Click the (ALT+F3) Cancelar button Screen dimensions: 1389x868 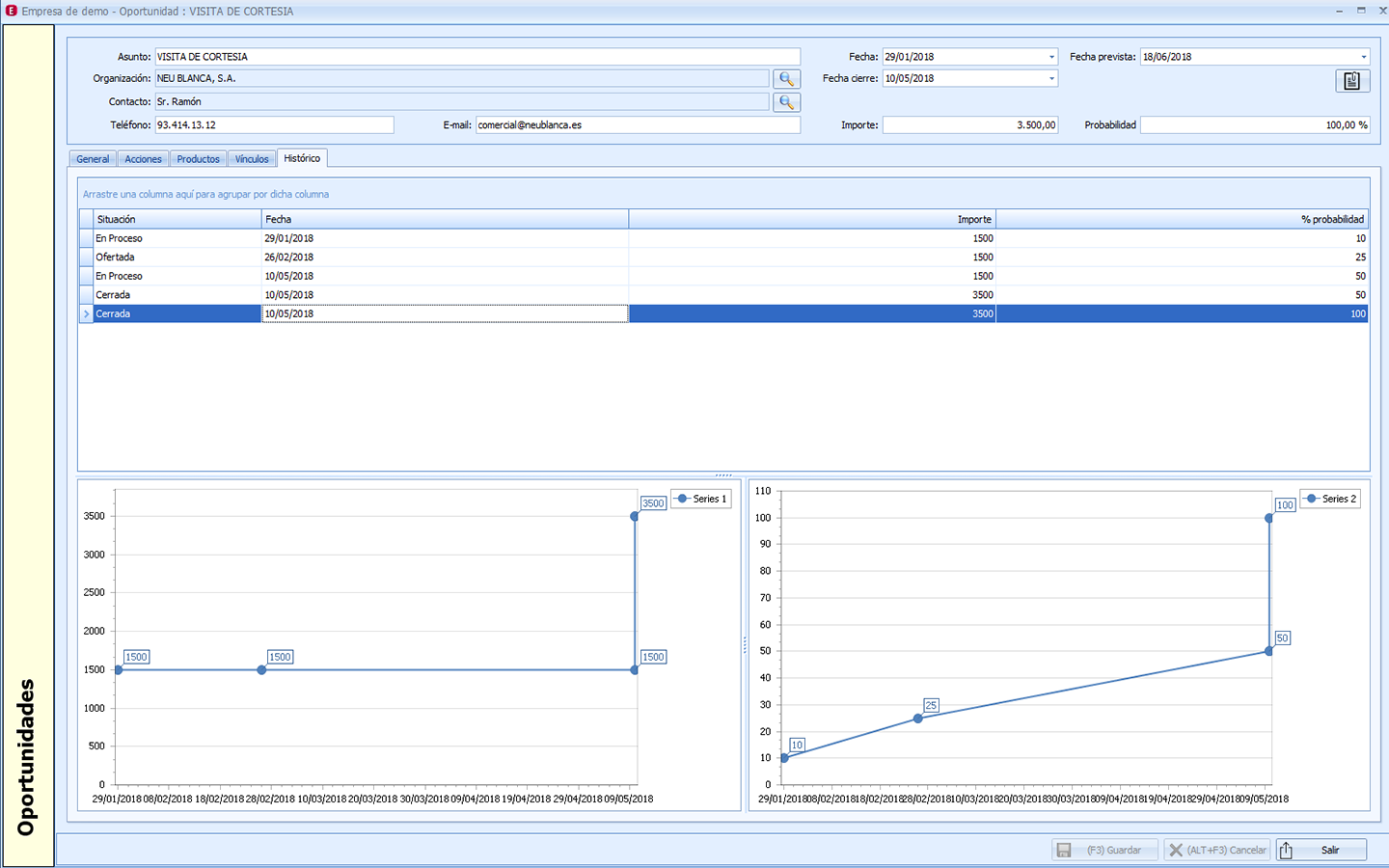coord(1215,850)
